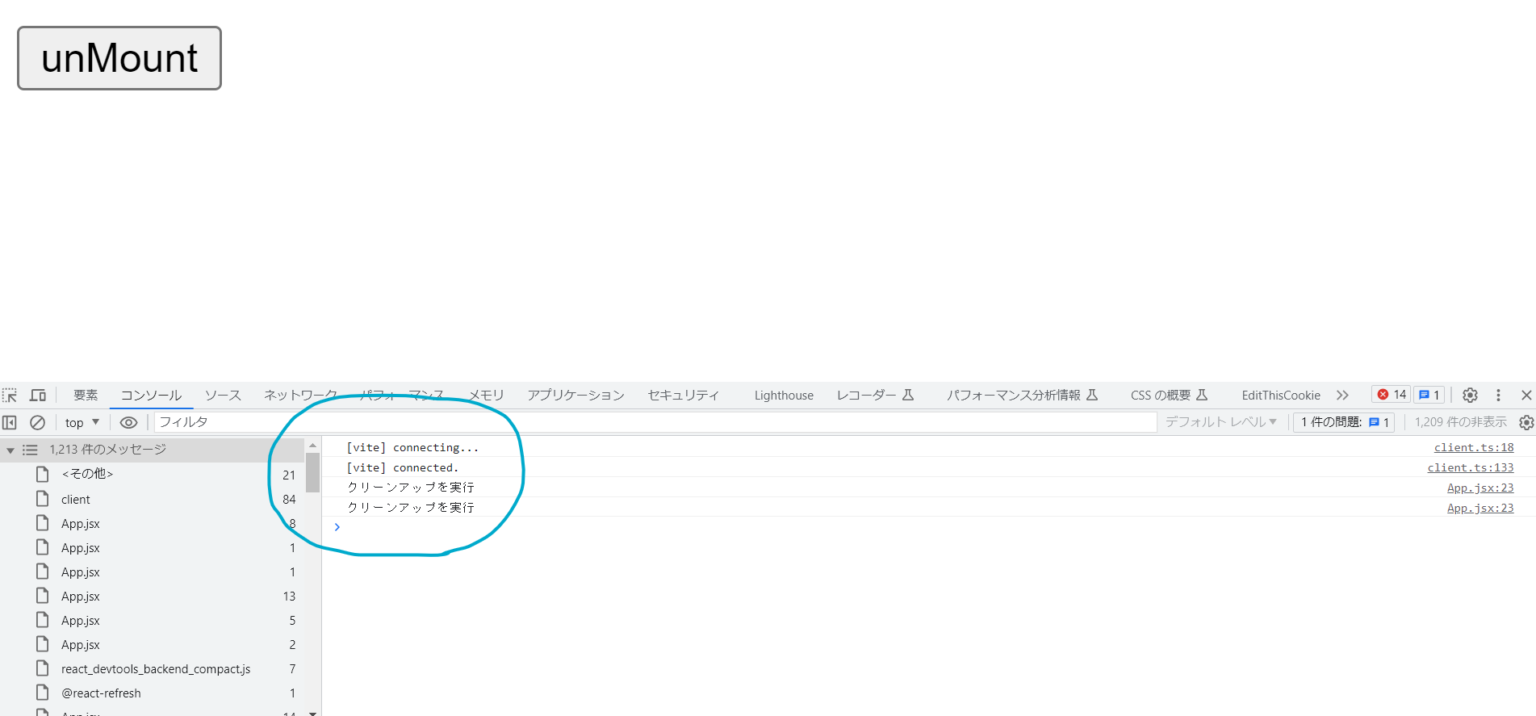Open the DevTools three-dot menu
Image resolution: width=1536 pixels, height=716 pixels.
[x=1498, y=395]
